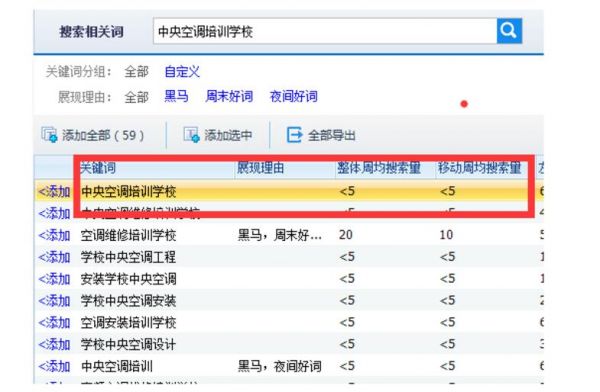Click the 添加全部 (59) icon

[x=49, y=135]
